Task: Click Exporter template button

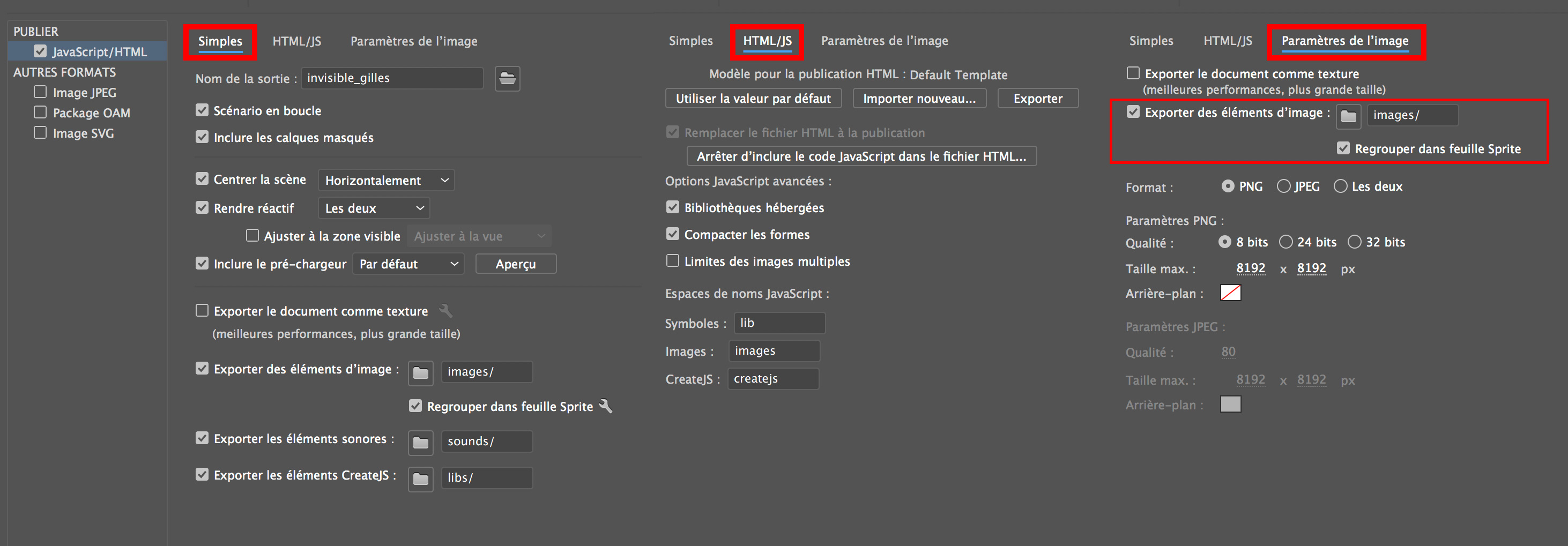Action: point(1038,99)
